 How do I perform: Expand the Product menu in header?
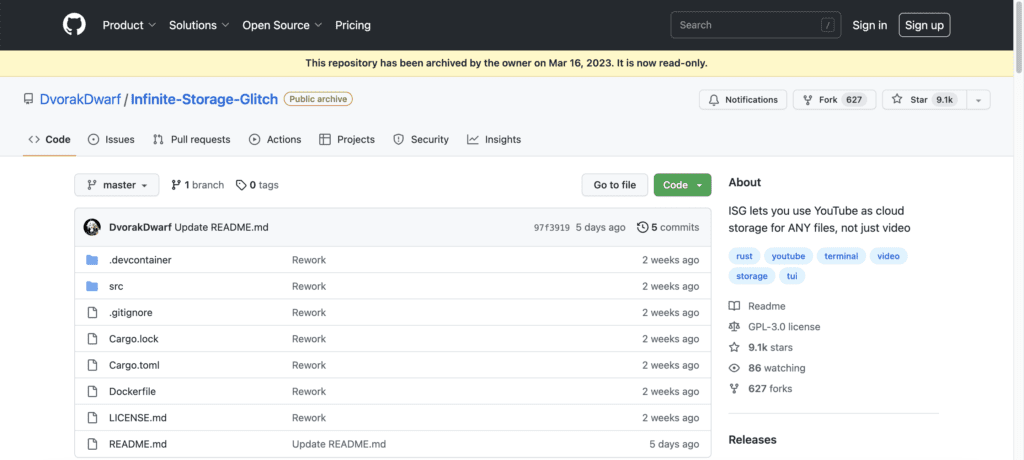point(129,25)
